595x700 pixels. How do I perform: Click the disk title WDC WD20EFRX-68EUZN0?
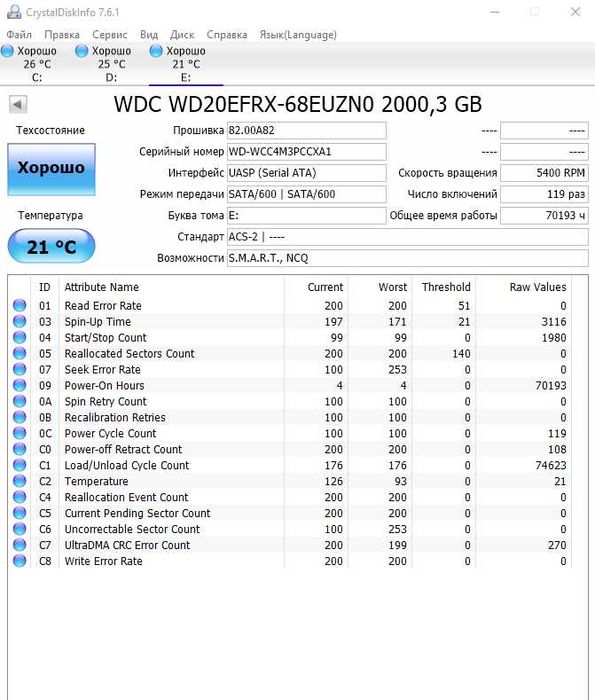click(243, 105)
